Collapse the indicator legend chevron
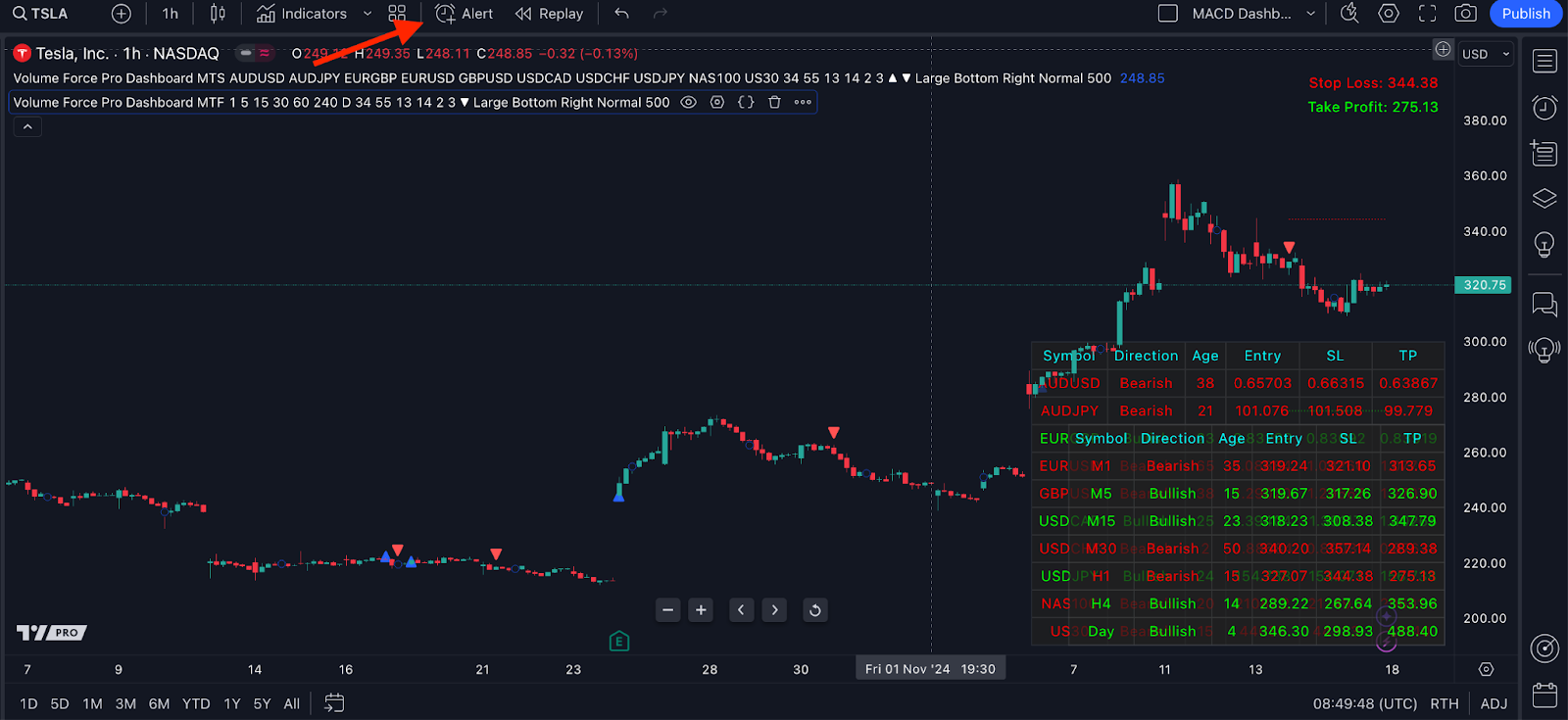 (27, 126)
